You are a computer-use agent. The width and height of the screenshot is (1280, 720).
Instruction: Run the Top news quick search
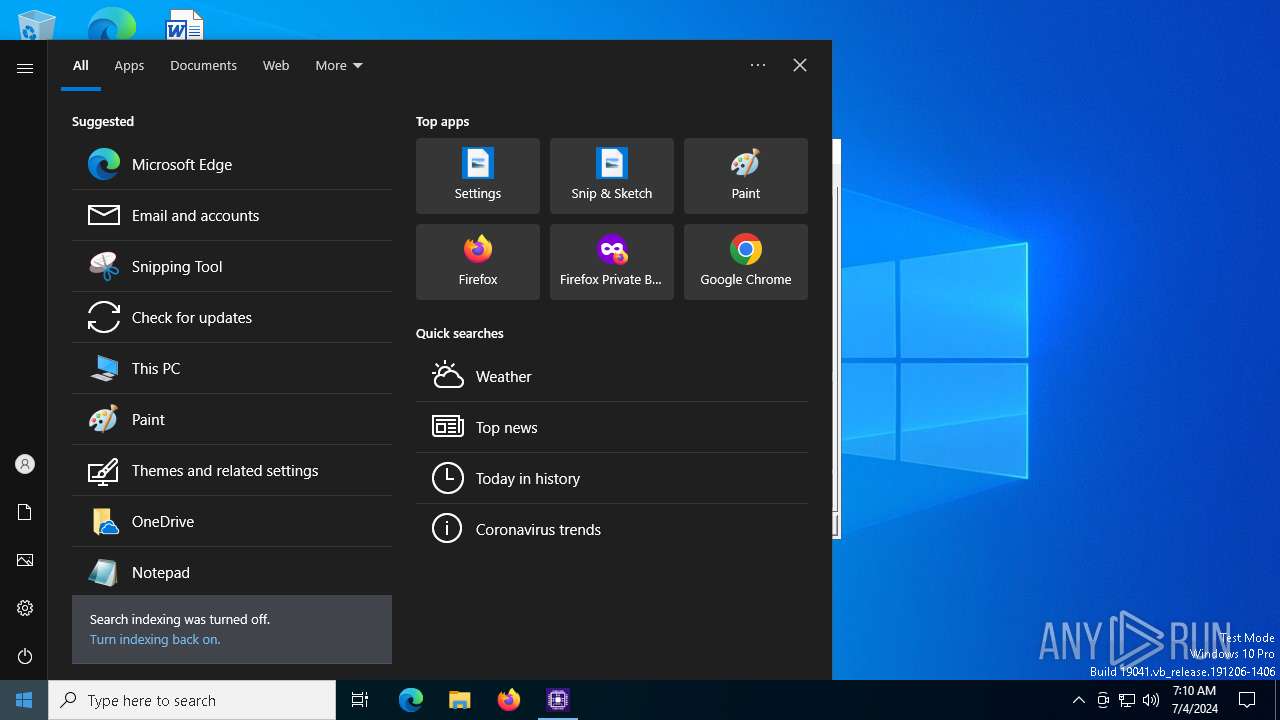click(612, 427)
